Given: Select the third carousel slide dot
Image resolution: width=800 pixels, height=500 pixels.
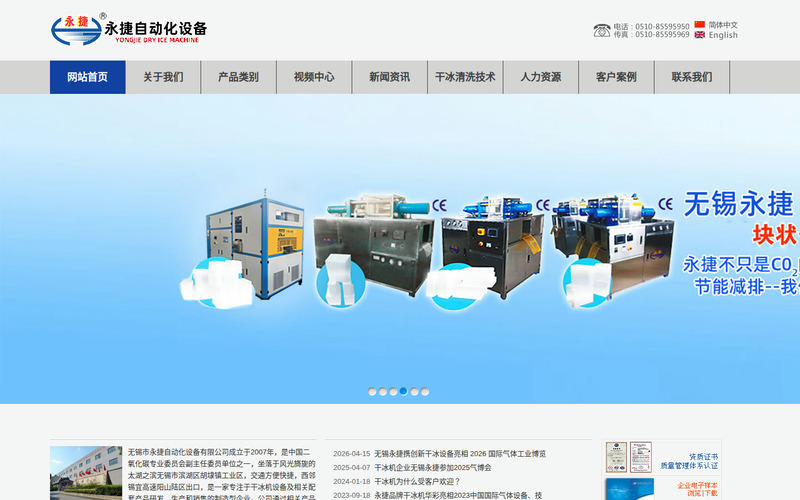Looking at the screenshot, I should coord(393,391).
